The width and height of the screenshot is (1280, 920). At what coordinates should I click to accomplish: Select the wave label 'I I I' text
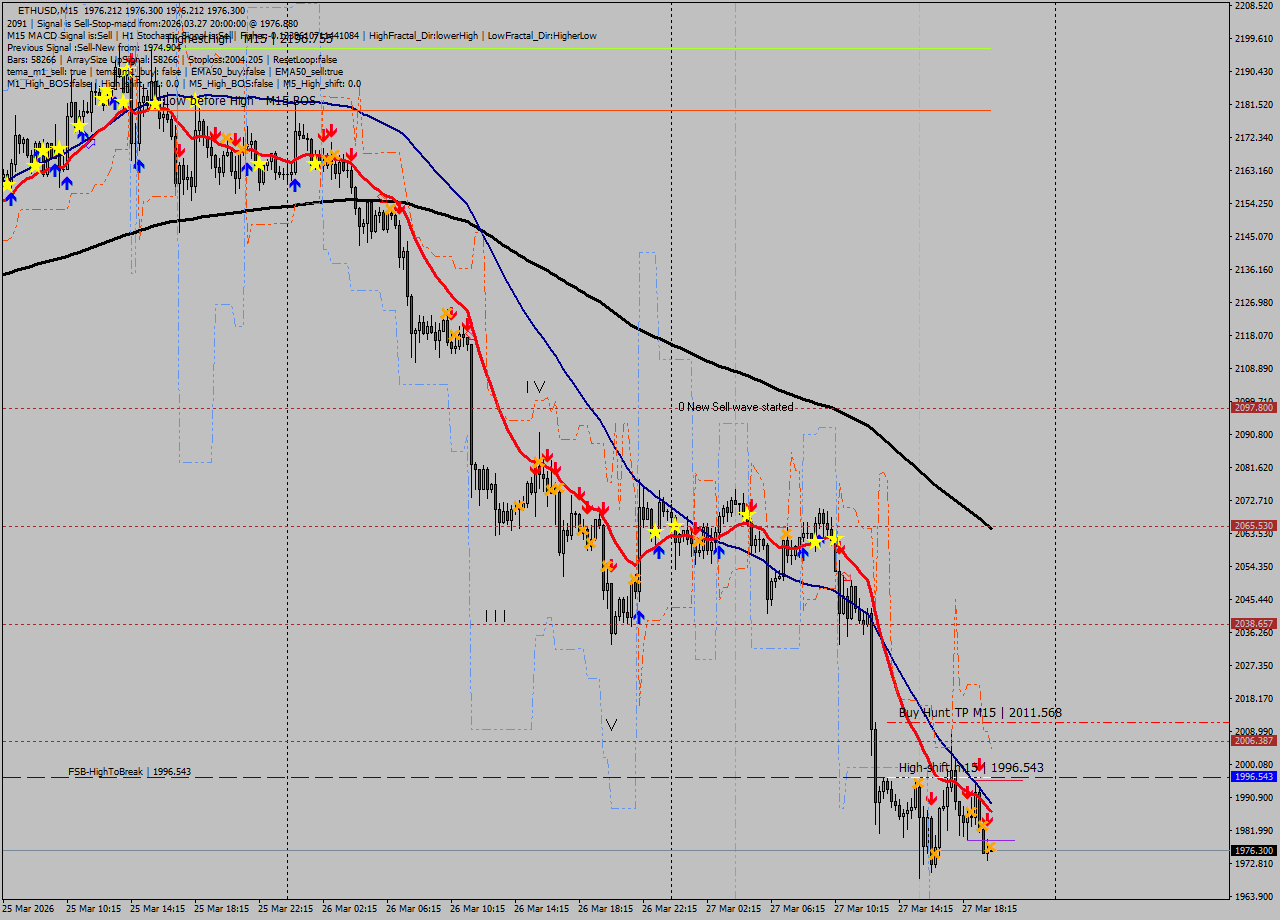click(495, 616)
